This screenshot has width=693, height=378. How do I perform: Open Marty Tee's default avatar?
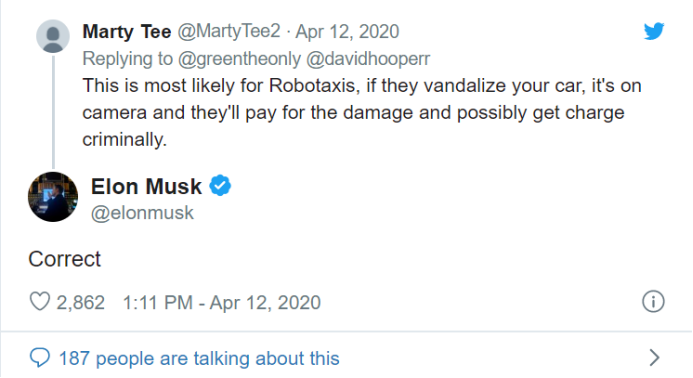tap(53, 36)
